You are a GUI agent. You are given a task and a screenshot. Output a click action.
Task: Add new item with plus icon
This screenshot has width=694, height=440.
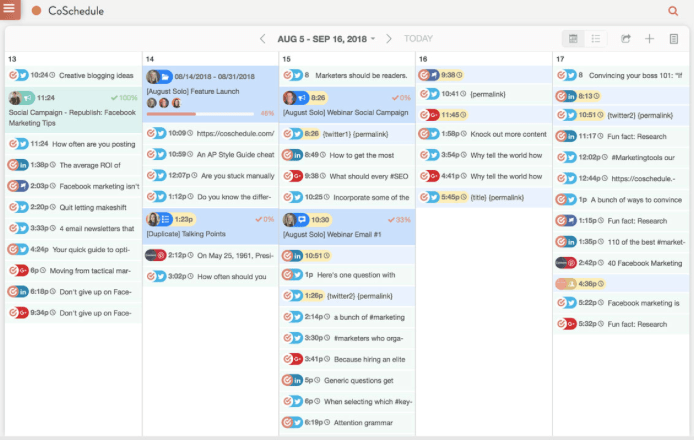(x=649, y=39)
